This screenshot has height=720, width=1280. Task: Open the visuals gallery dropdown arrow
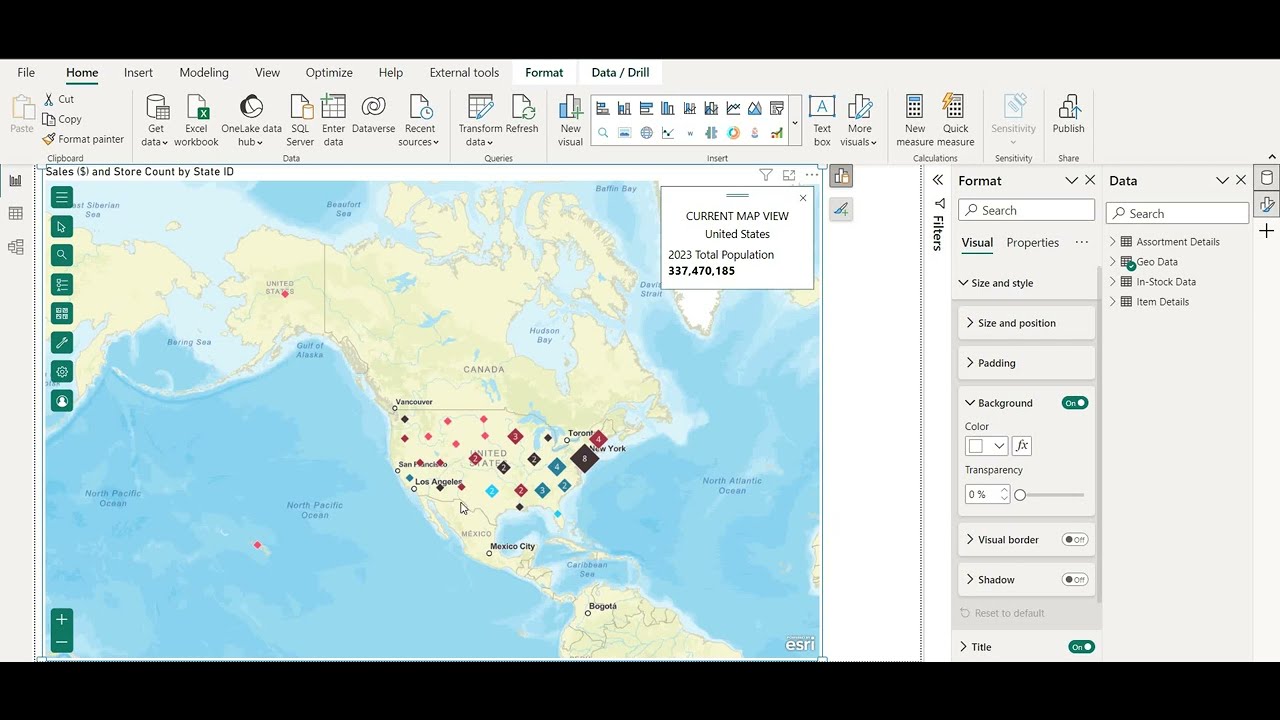(x=795, y=122)
